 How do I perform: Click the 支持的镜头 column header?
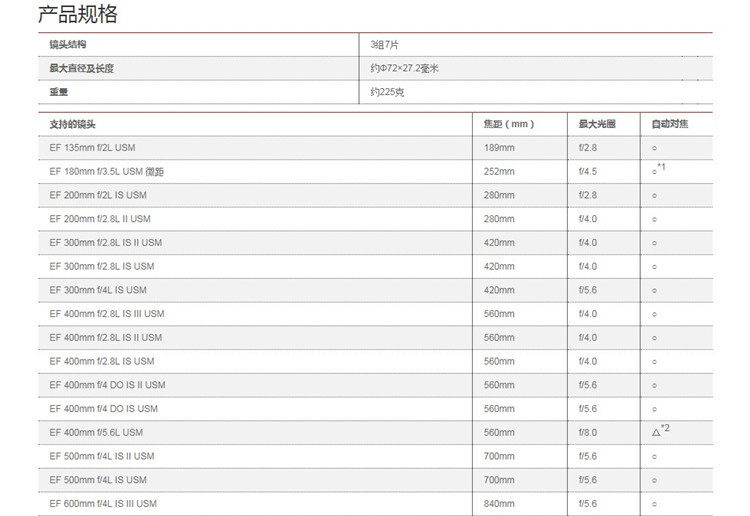pos(72,124)
